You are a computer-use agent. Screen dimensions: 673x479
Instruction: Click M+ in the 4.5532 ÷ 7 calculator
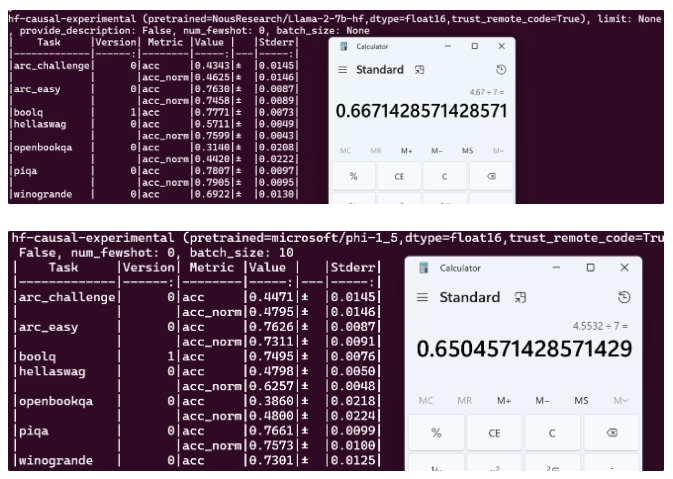tap(504, 400)
